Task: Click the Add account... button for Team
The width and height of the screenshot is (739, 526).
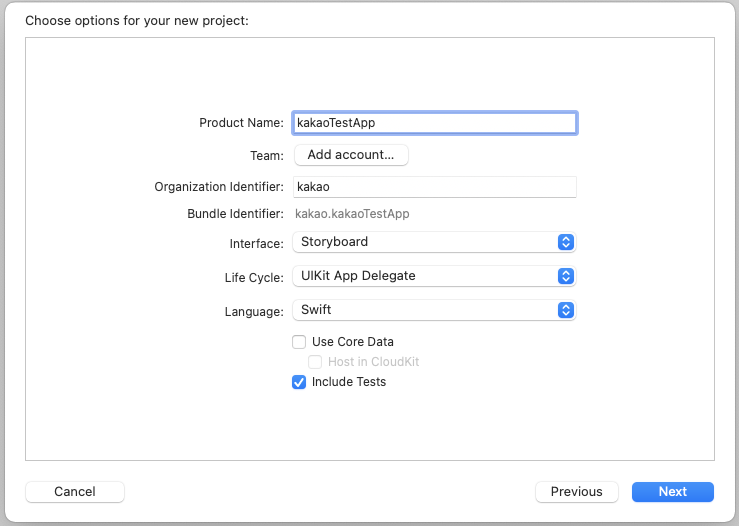Action: [351, 155]
